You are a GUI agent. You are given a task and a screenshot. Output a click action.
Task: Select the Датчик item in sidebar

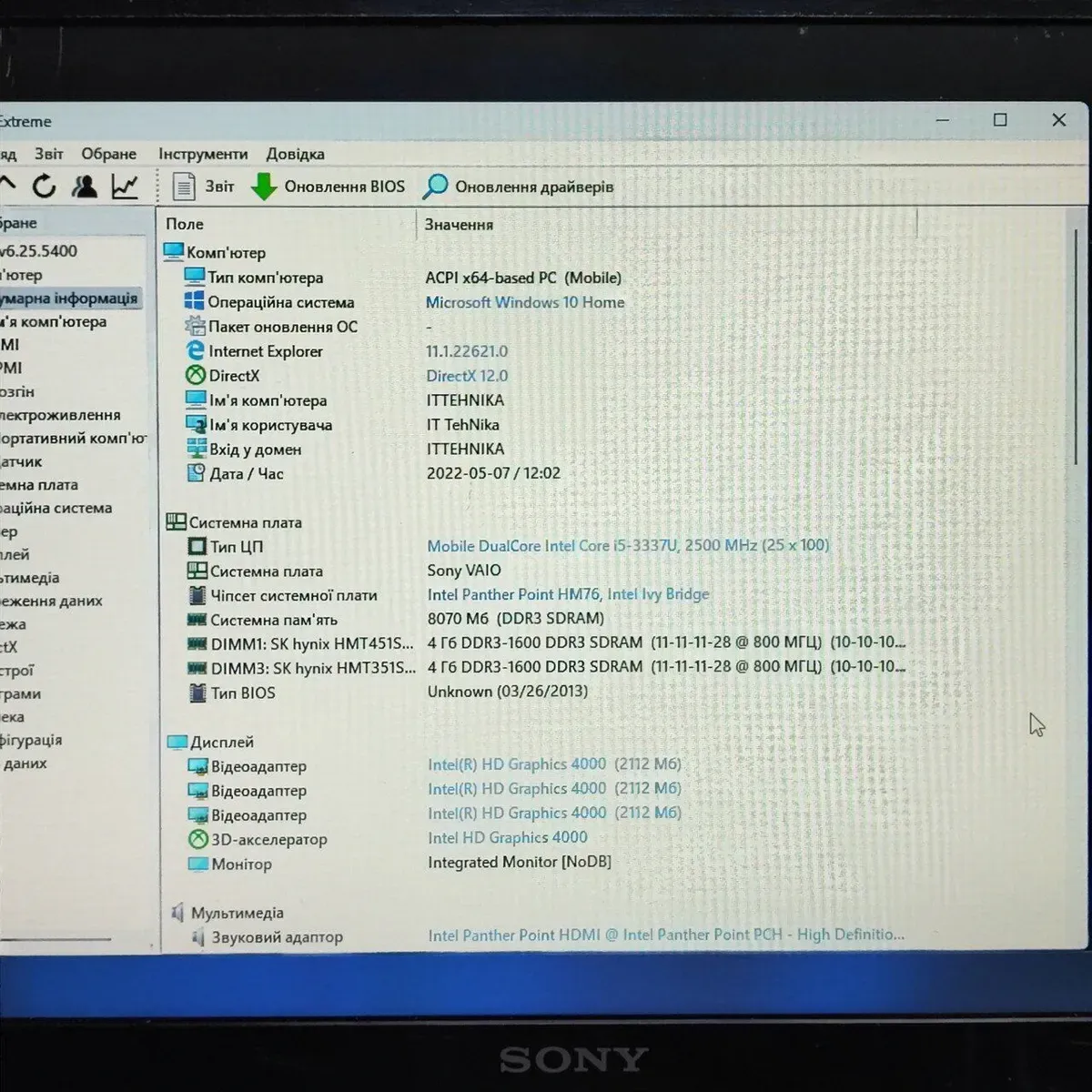(22, 461)
